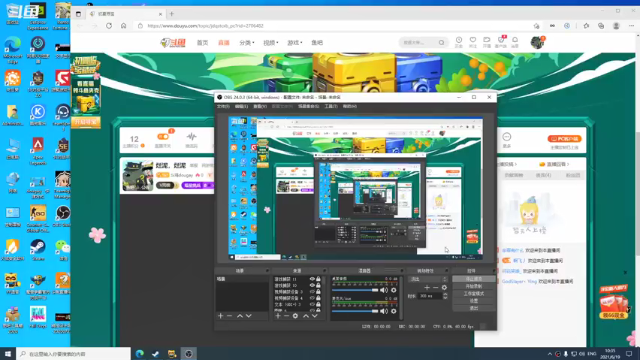This screenshot has width=640, height=360.
Task: Click the OBS Studio icon in taskbar
Action: click(x=189, y=353)
